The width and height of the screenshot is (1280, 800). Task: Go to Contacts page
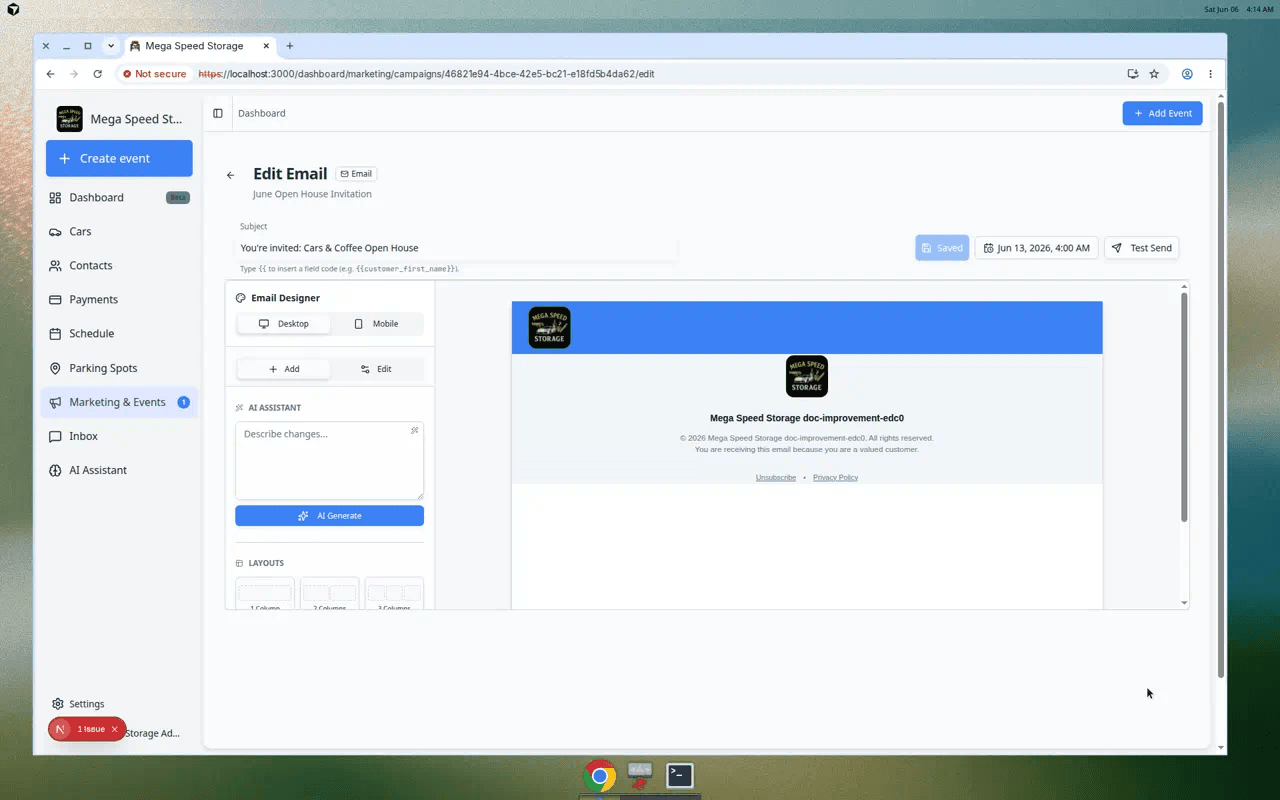click(x=119, y=265)
